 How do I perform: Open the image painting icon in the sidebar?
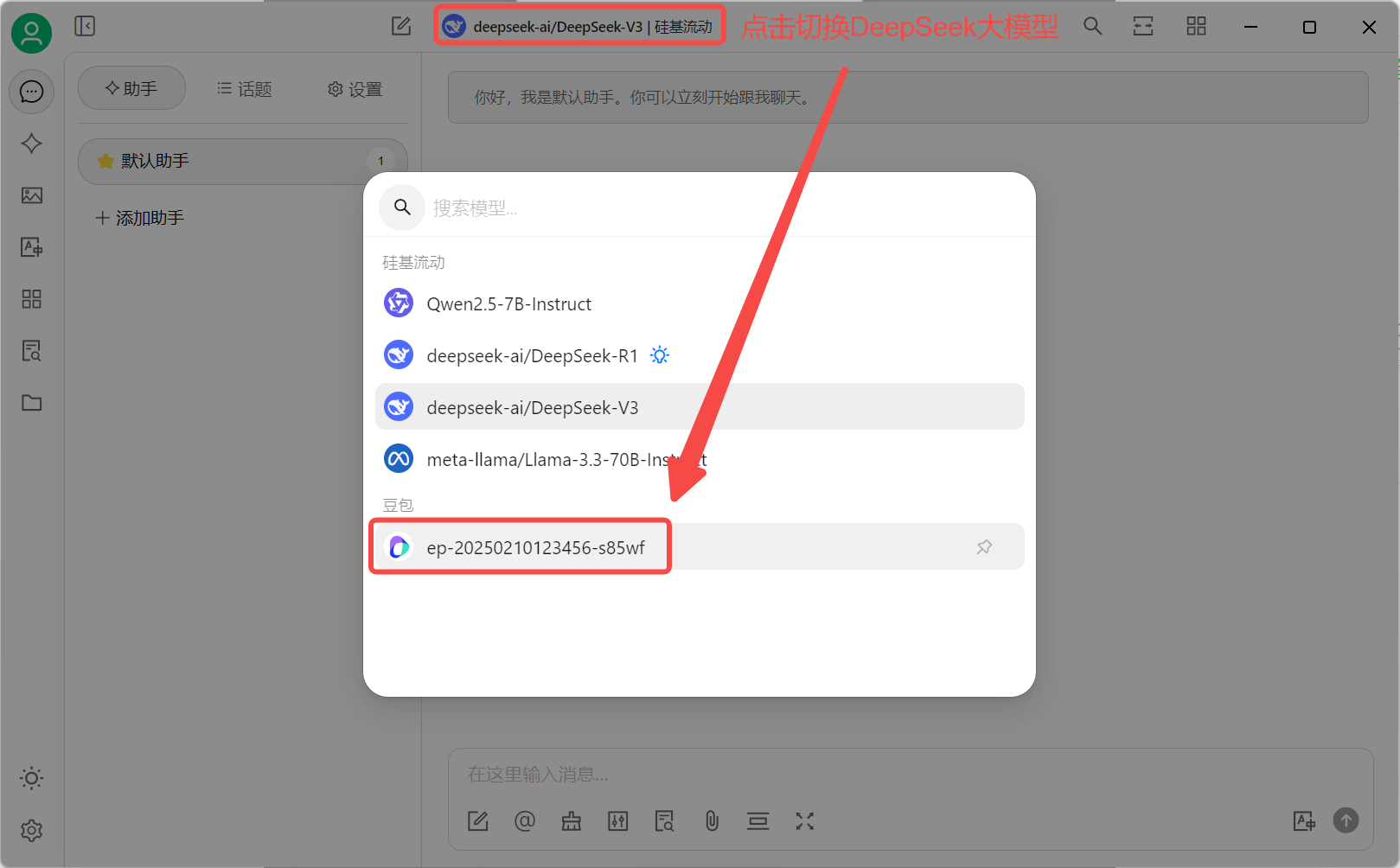pyautogui.click(x=32, y=195)
